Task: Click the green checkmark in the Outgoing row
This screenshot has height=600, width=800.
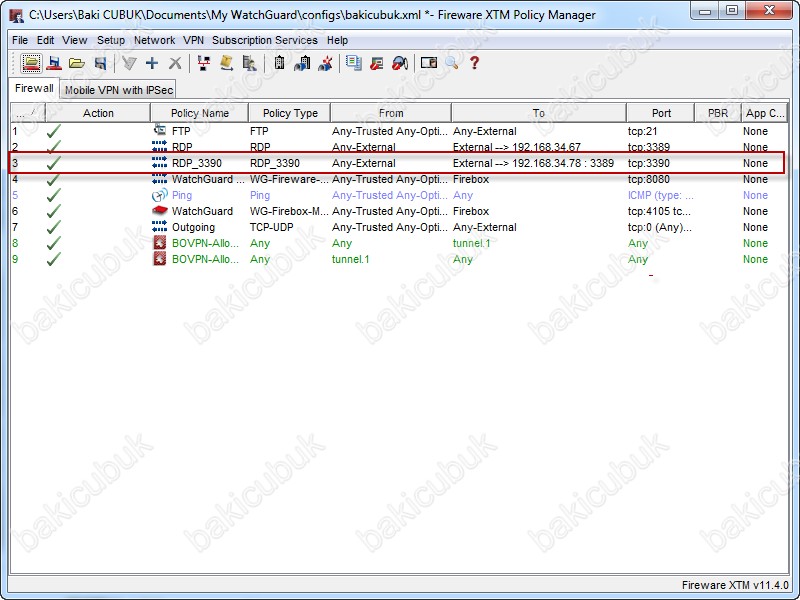Action: click(x=54, y=227)
